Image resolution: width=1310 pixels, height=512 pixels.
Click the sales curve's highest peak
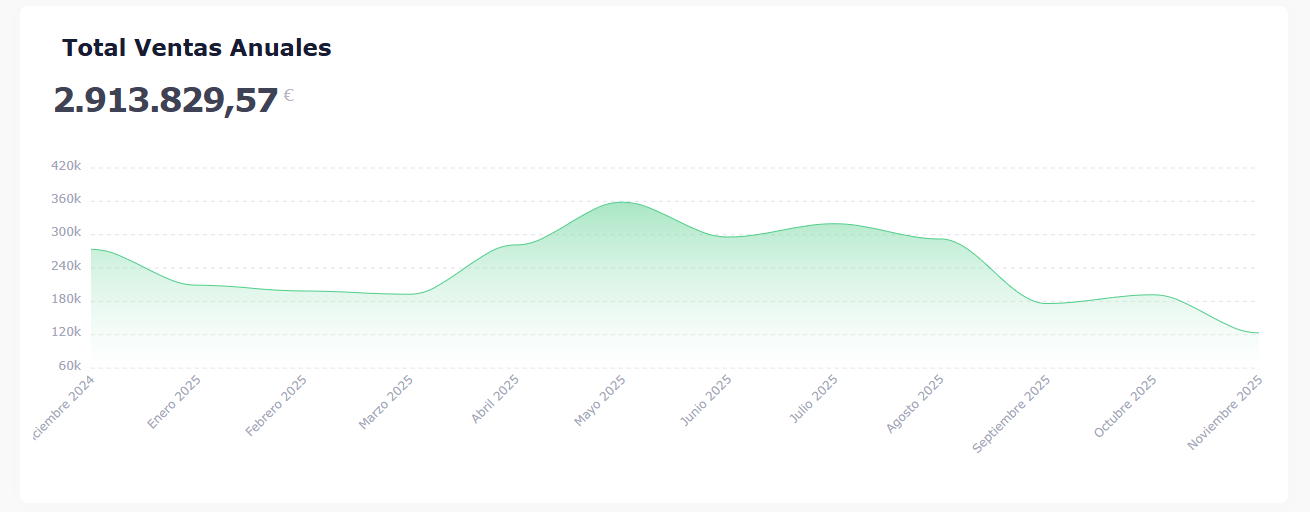pos(622,202)
